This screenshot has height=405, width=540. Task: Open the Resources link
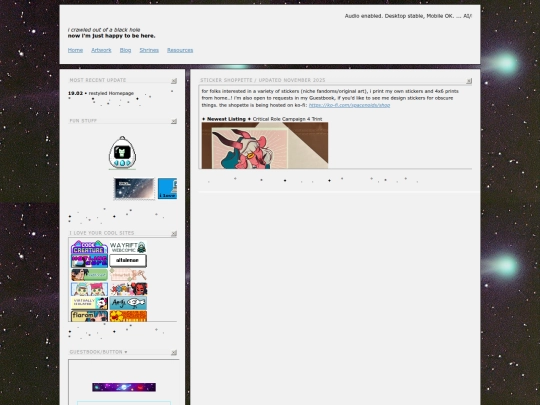(180, 50)
